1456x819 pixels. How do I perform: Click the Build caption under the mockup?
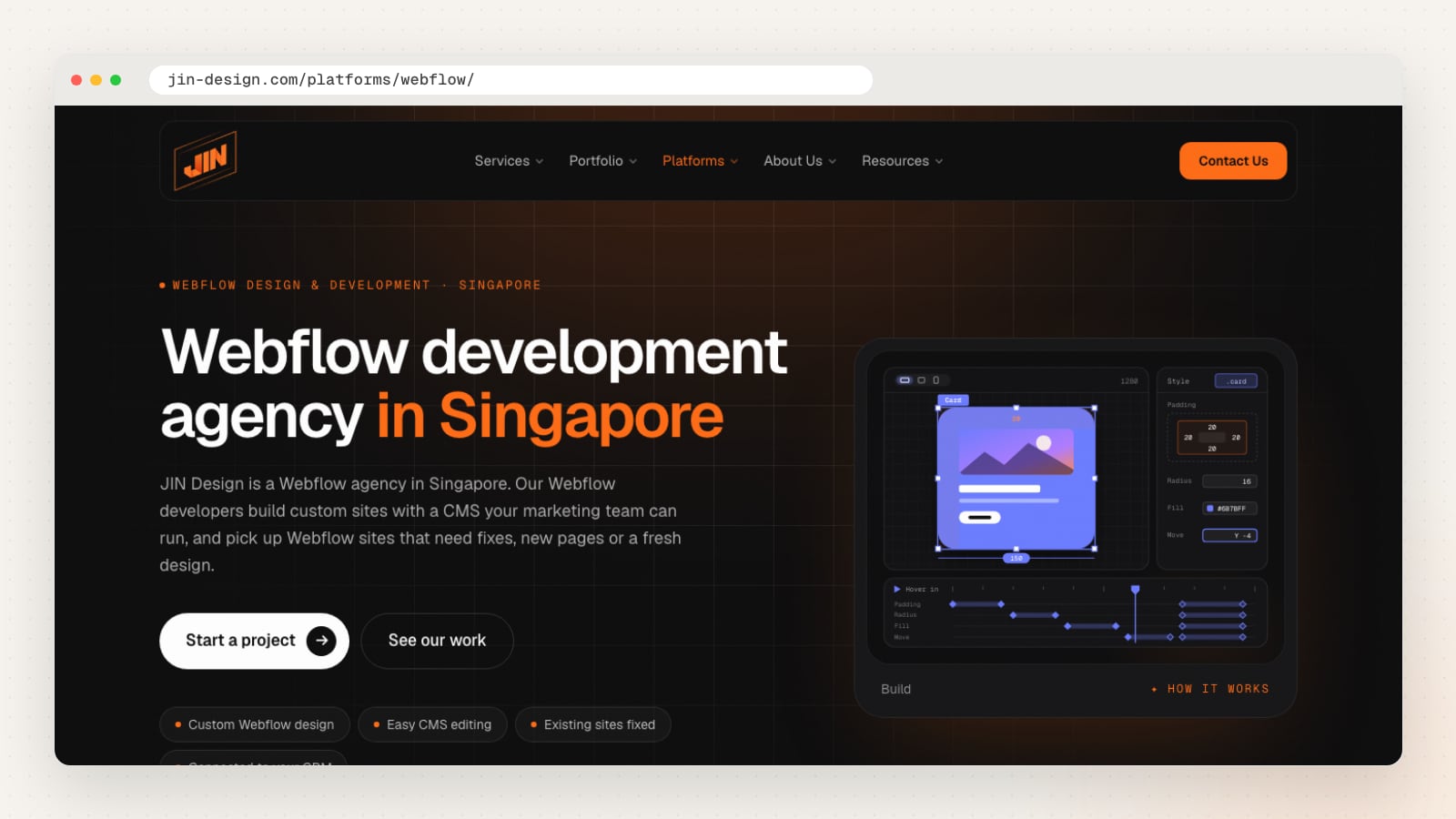click(x=895, y=689)
